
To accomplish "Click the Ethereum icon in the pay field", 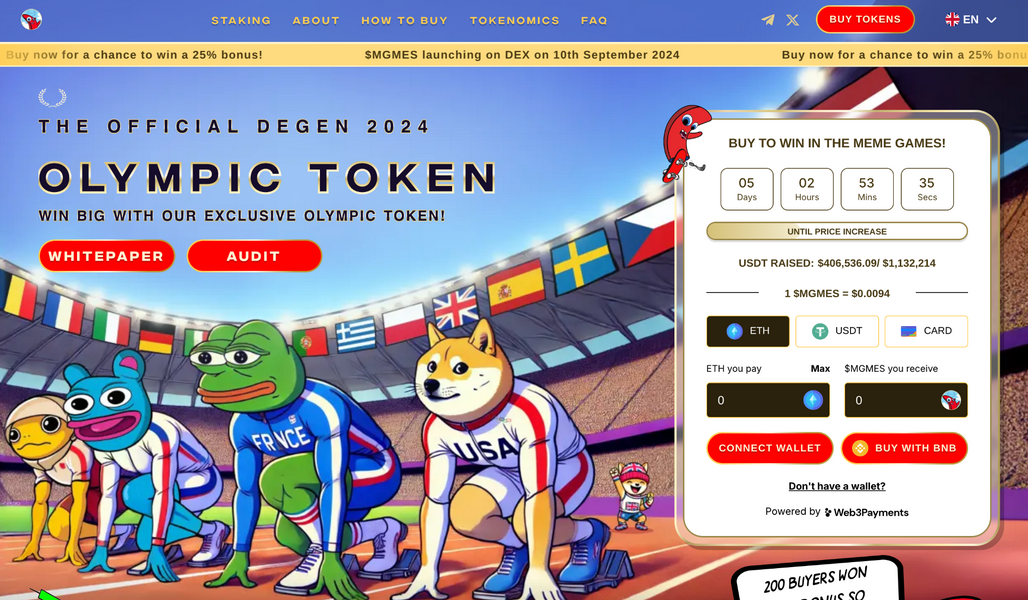I will (813, 400).
